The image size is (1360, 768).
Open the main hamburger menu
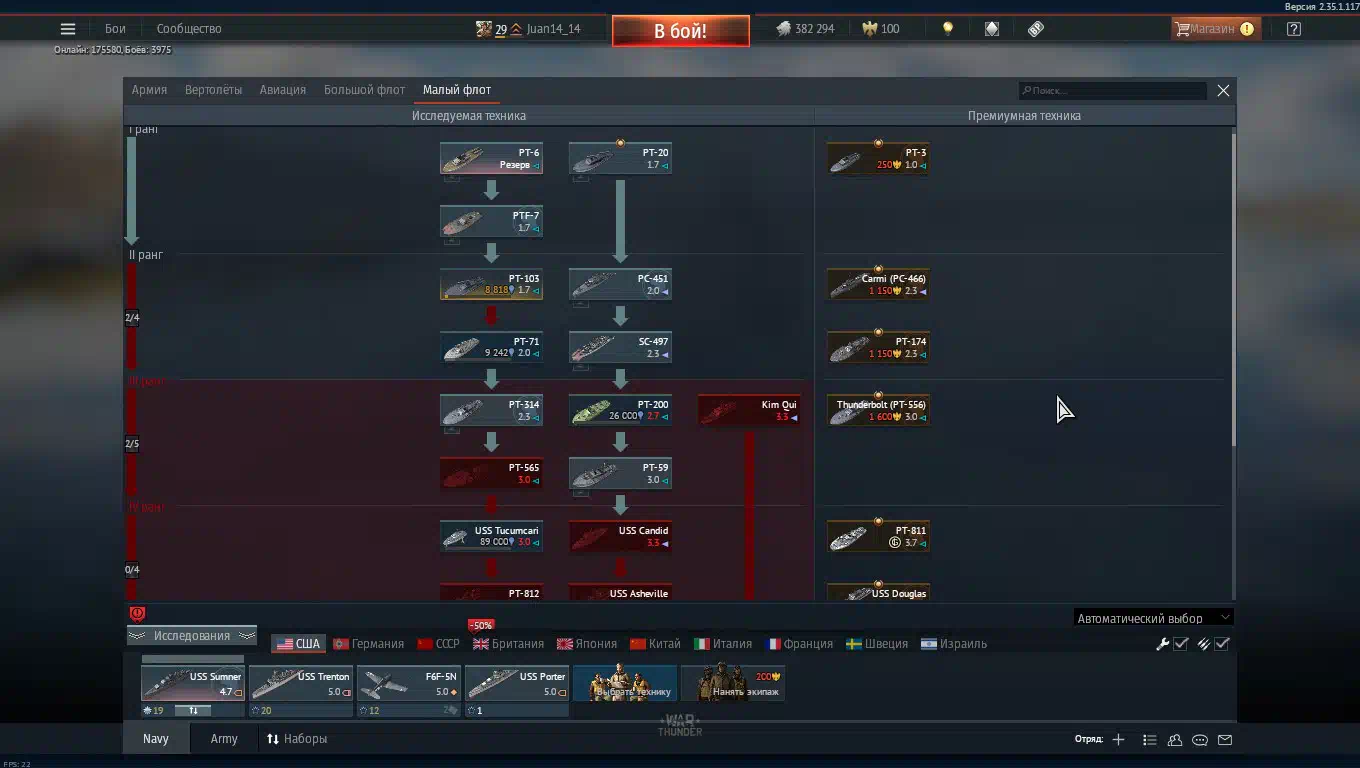tap(68, 29)
